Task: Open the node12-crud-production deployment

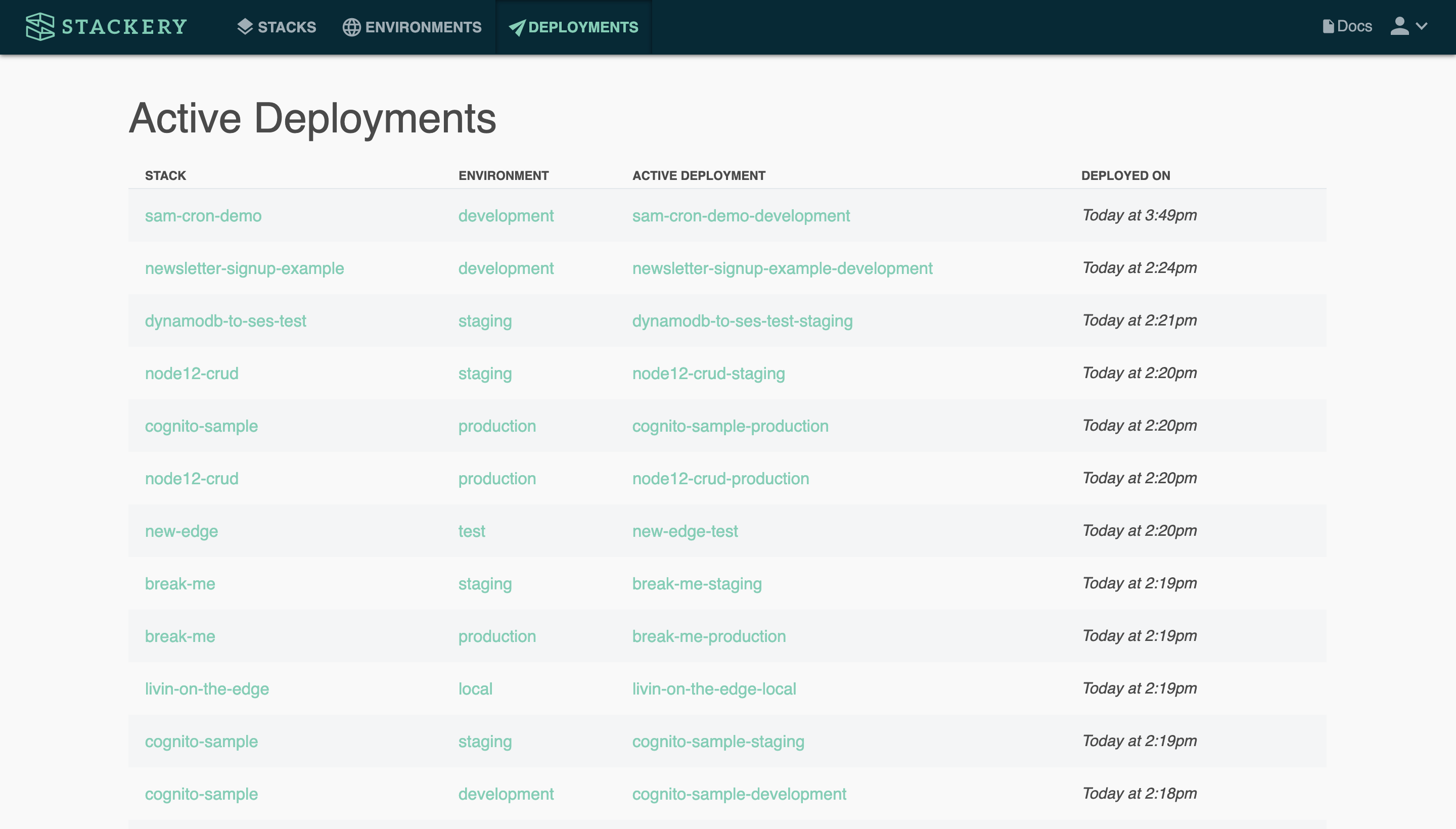Action: (720, 478)
